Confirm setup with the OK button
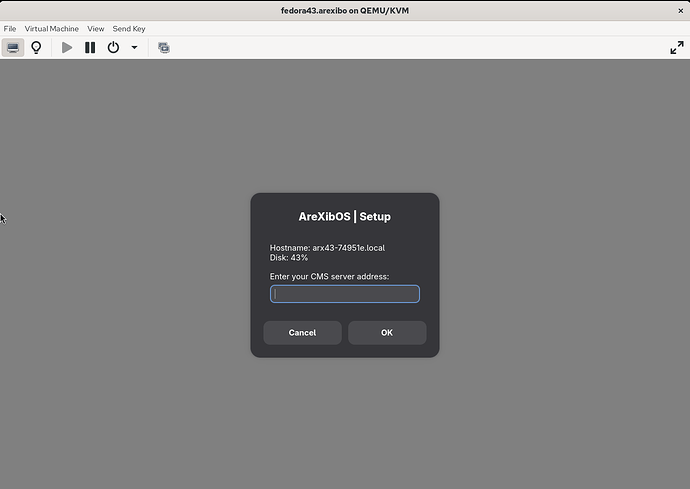690x489 pixels. [x=387, y=333]
